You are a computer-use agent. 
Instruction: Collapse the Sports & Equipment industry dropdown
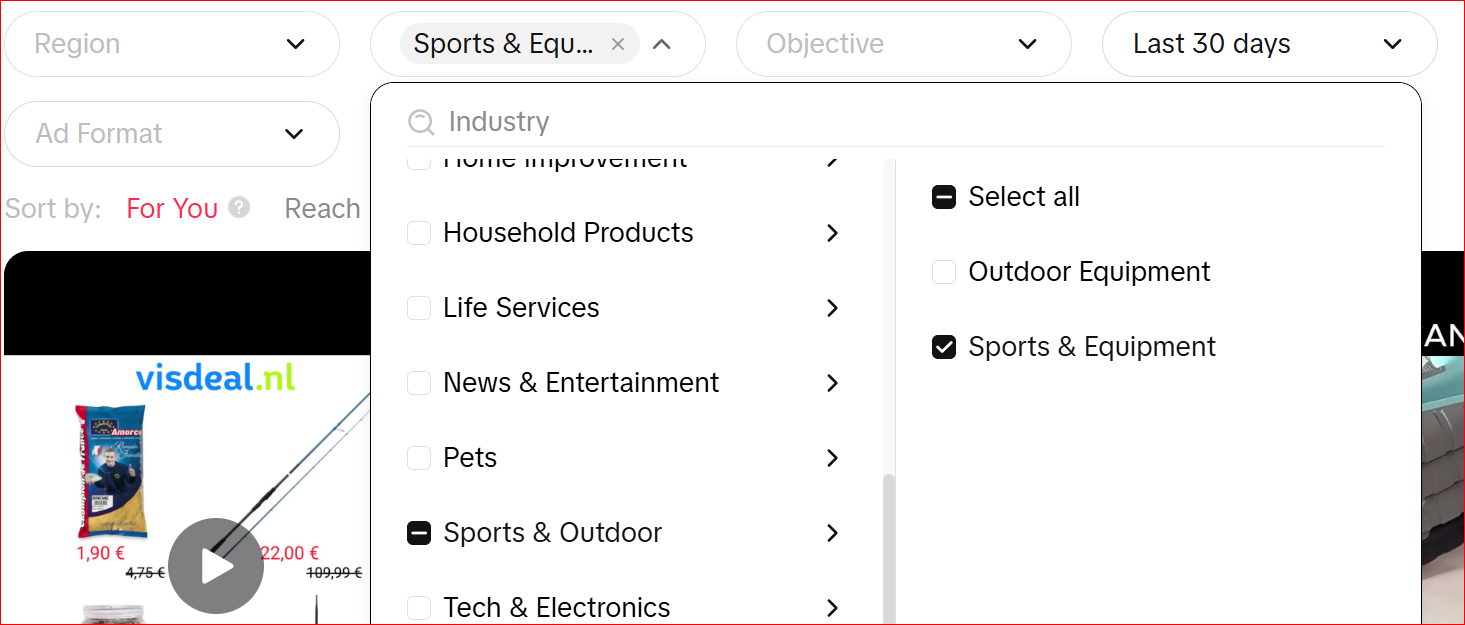pos(661,44)
